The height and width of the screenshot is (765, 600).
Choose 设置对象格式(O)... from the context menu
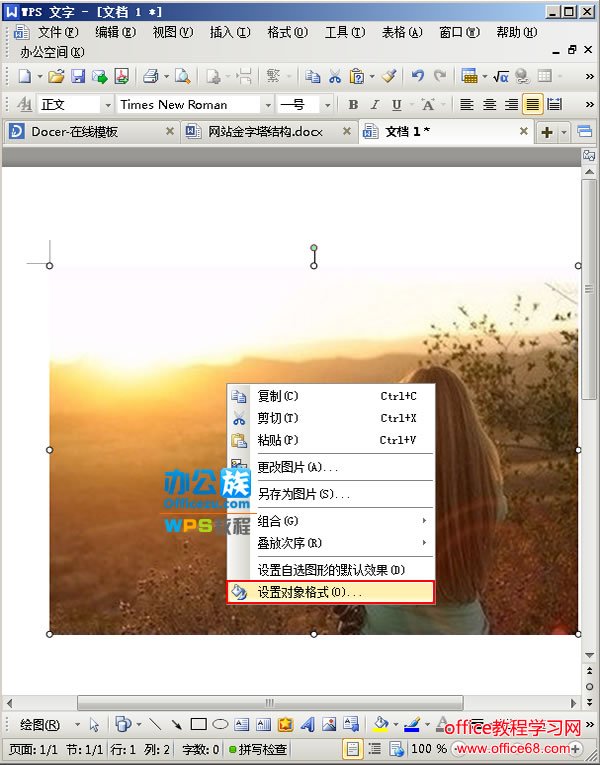(331, 592)
